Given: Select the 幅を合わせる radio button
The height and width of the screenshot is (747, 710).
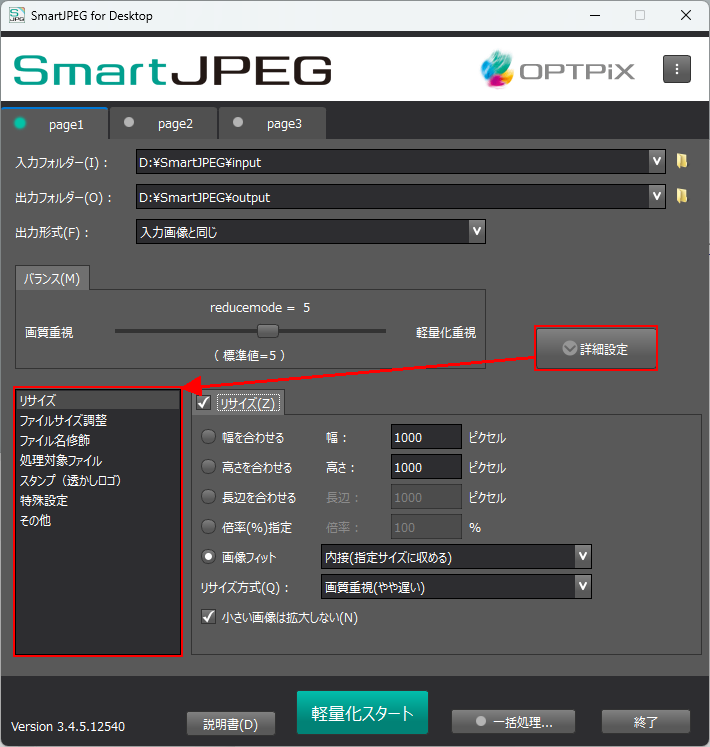Looking at the screenshot, I should [x=209, y=437].
